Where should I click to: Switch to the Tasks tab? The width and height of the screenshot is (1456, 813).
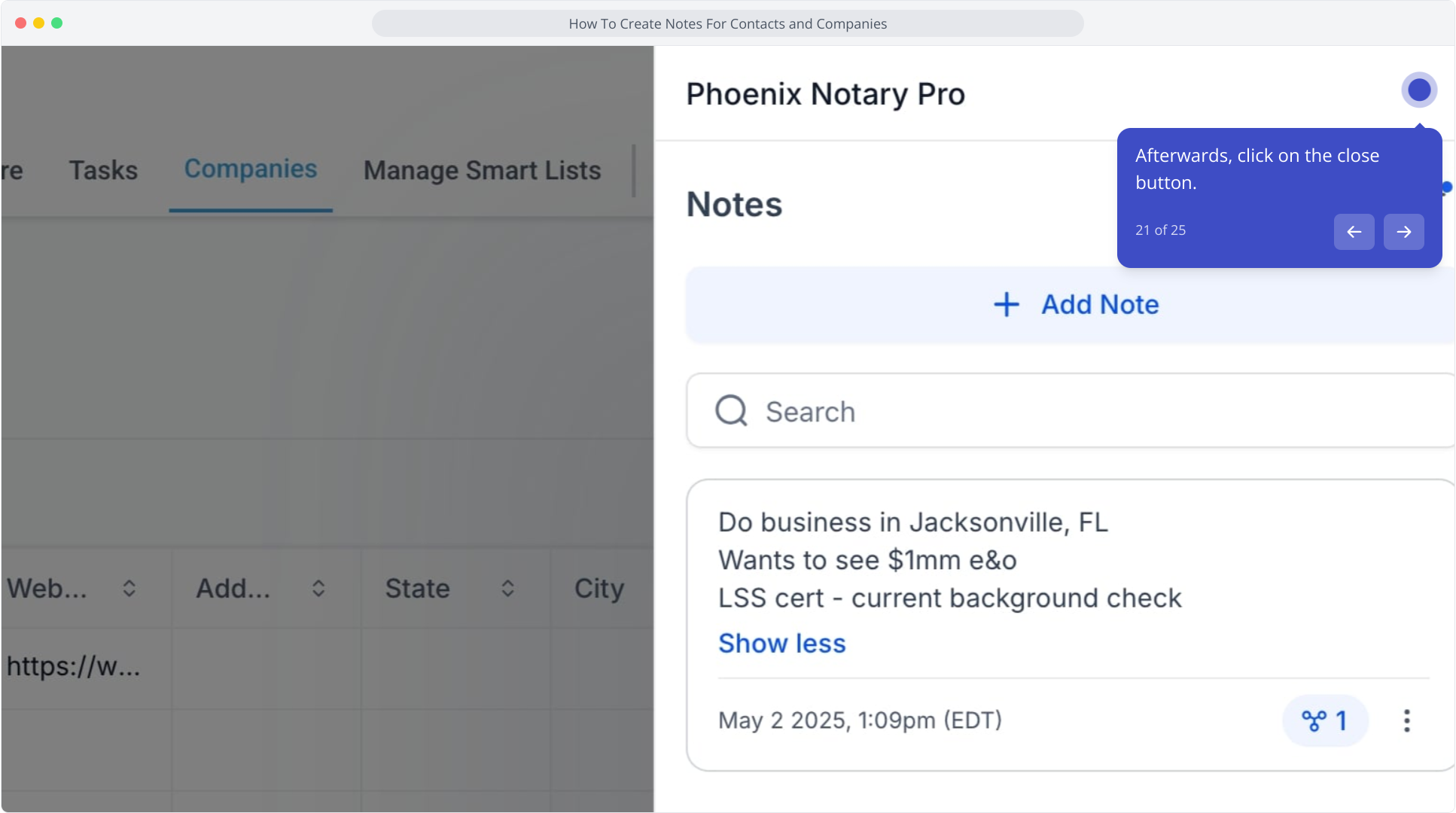point(103,171)
